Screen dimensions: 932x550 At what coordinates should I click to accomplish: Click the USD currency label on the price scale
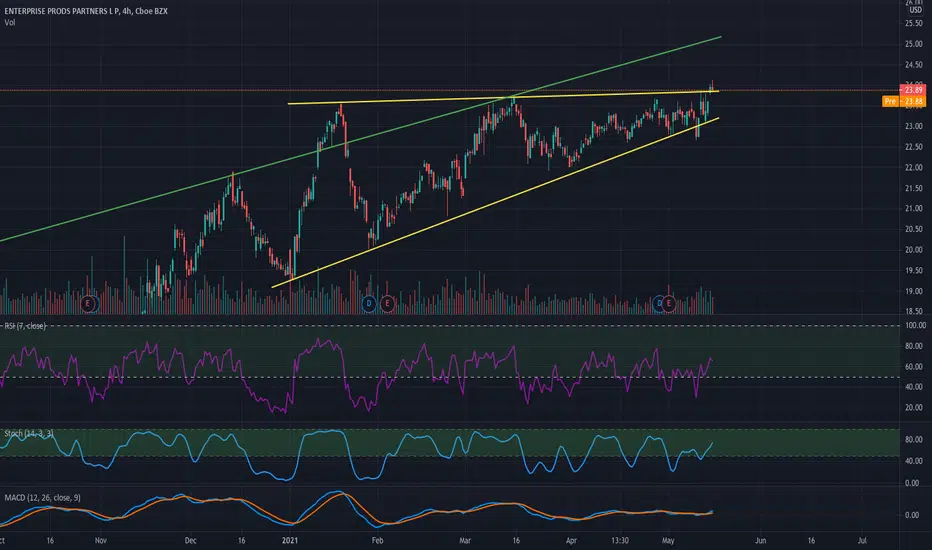pyautogui.click(x=915, y=10)
